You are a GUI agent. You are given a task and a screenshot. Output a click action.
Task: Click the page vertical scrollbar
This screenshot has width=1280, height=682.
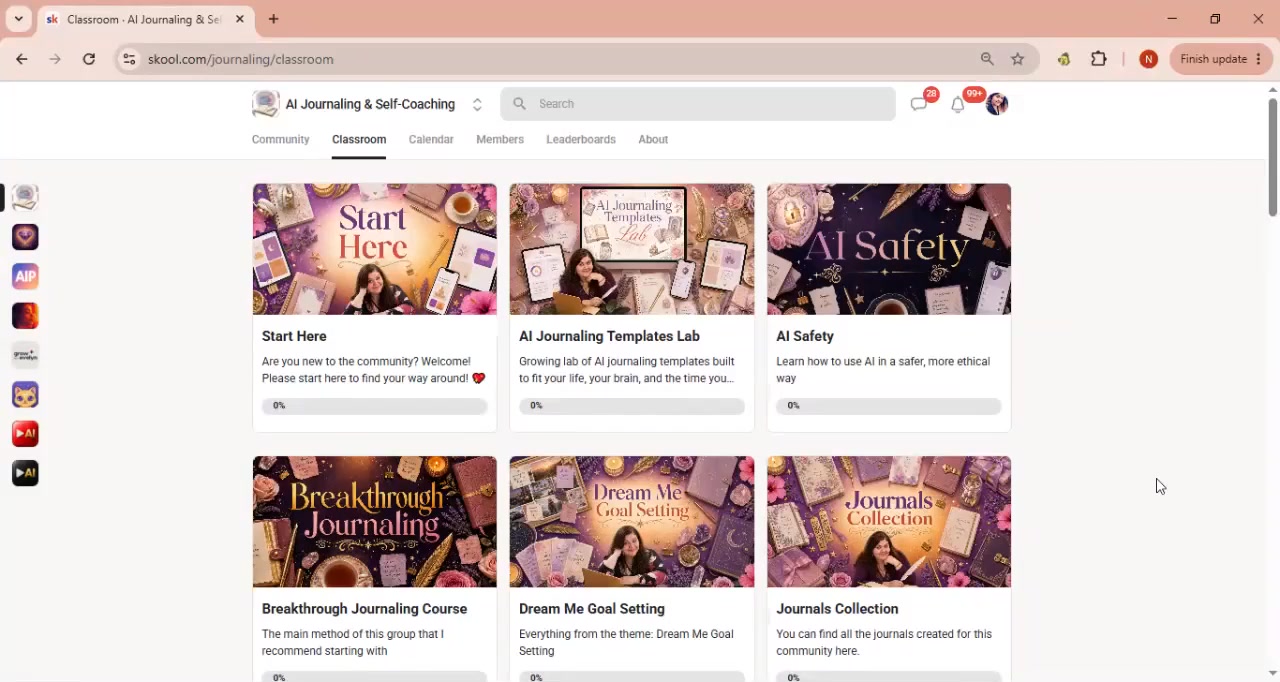[x=1272, y=157]
